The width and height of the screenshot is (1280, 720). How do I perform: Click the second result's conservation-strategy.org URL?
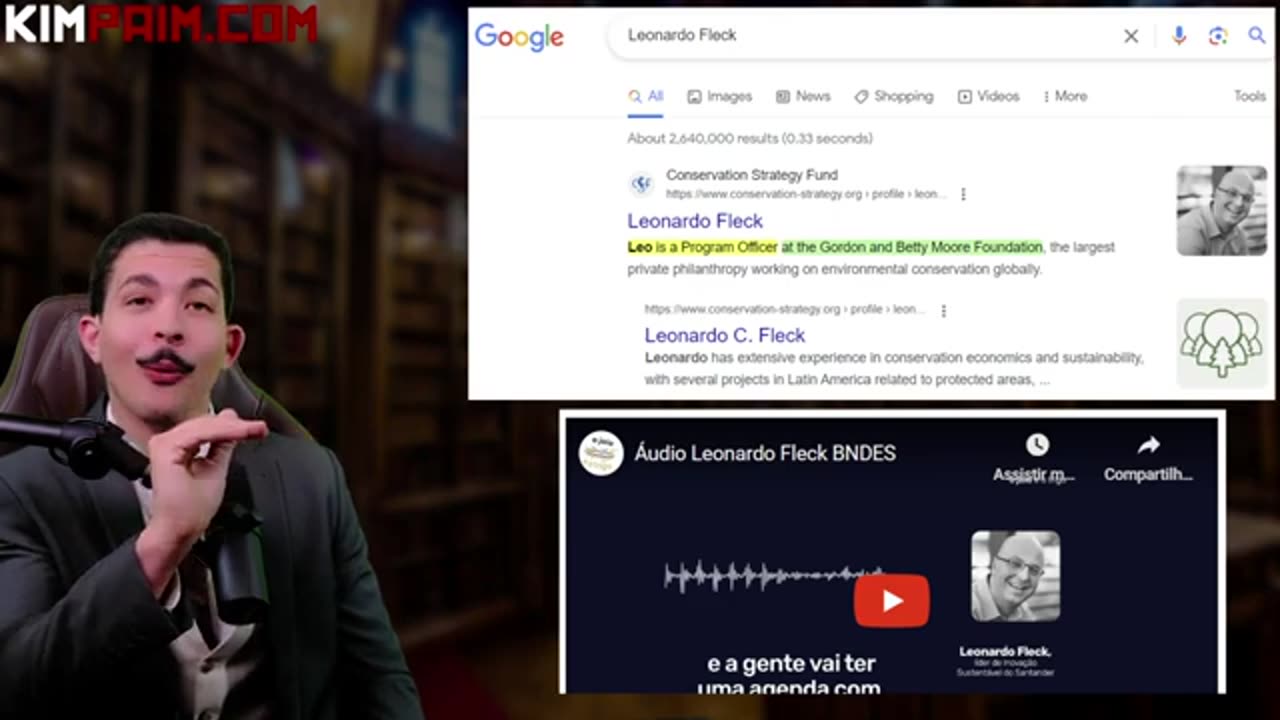pos(785,310)
